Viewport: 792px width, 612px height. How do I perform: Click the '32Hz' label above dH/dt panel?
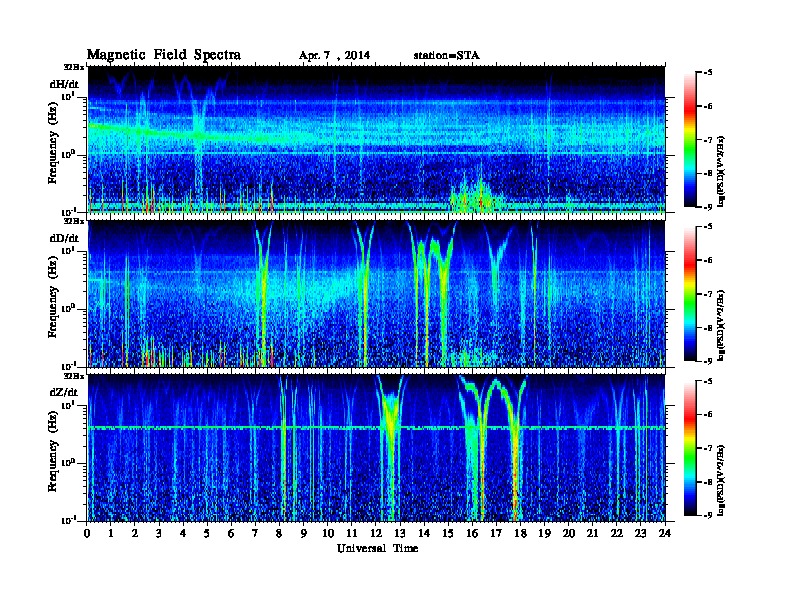click(x=75, y=67)
